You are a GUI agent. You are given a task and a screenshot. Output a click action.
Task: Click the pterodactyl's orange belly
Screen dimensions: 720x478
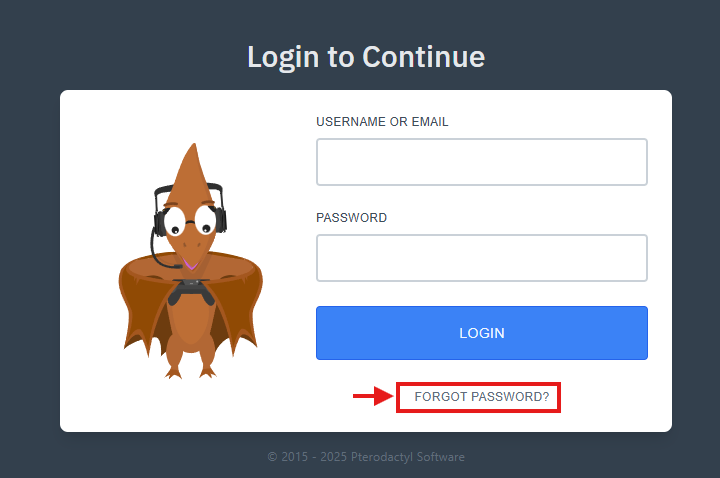(x=190, y=321)
